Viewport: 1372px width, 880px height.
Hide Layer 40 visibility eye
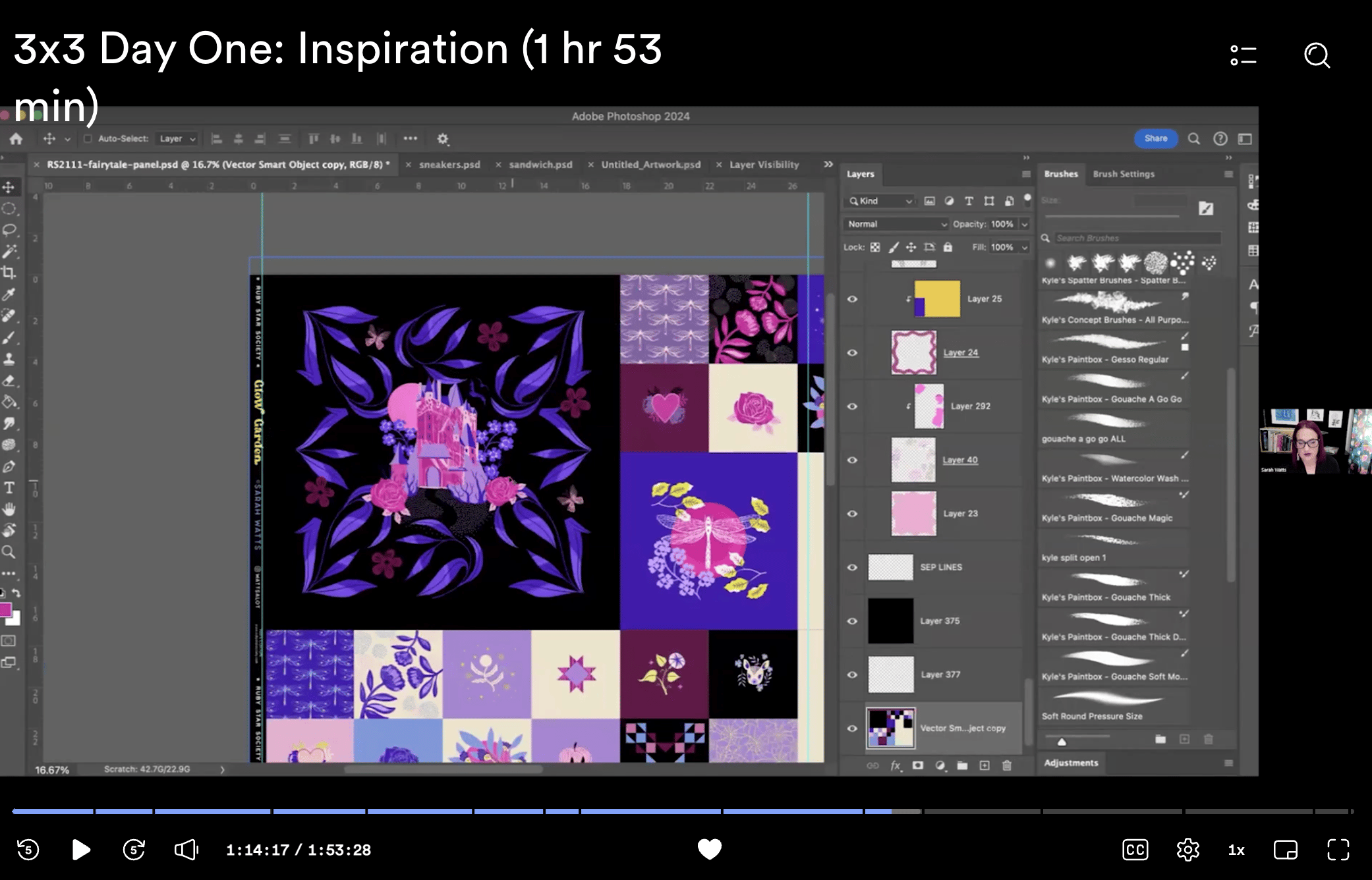click(852, 460)
